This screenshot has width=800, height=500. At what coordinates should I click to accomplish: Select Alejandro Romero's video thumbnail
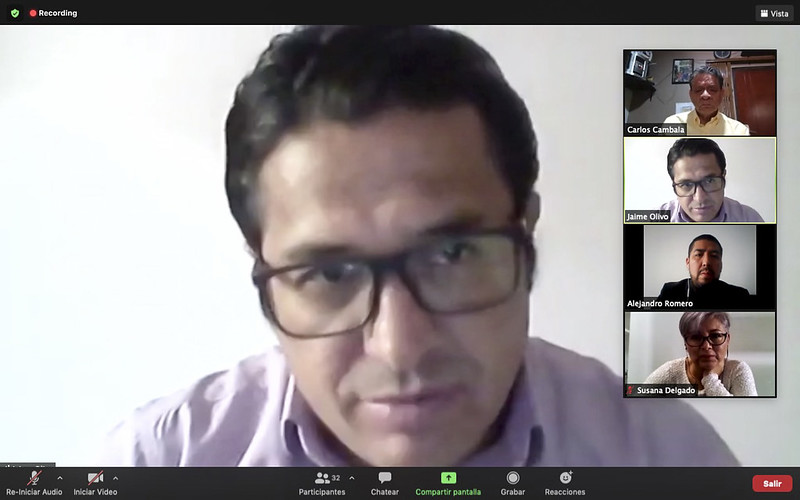click(700, 267)
